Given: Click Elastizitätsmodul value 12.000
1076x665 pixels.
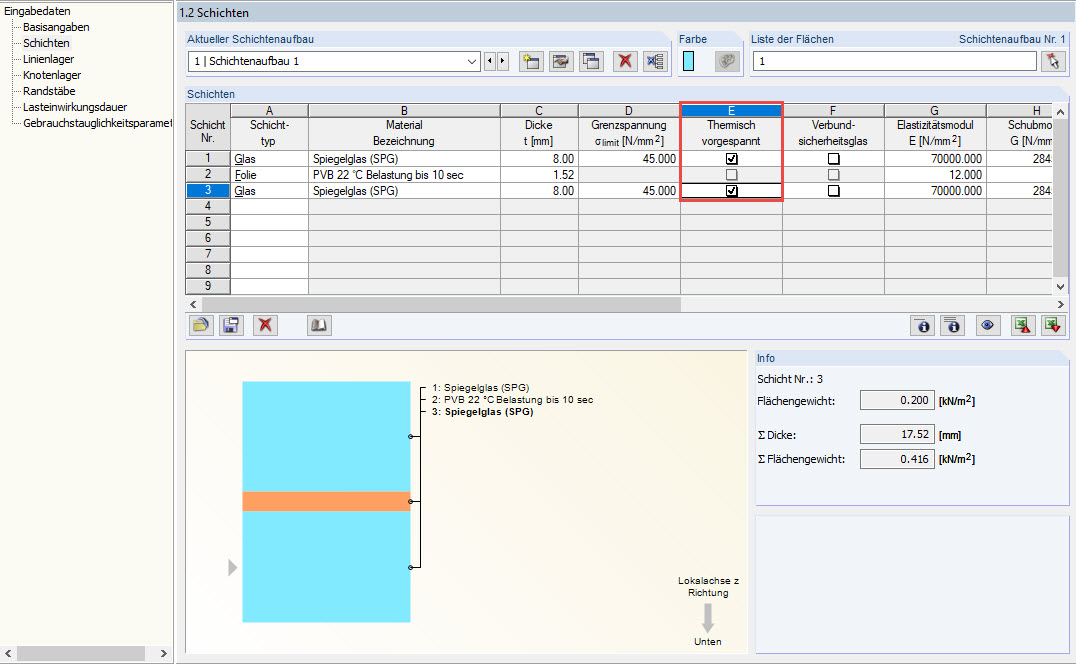Looking at the screenshot, I should pos(935,175).
